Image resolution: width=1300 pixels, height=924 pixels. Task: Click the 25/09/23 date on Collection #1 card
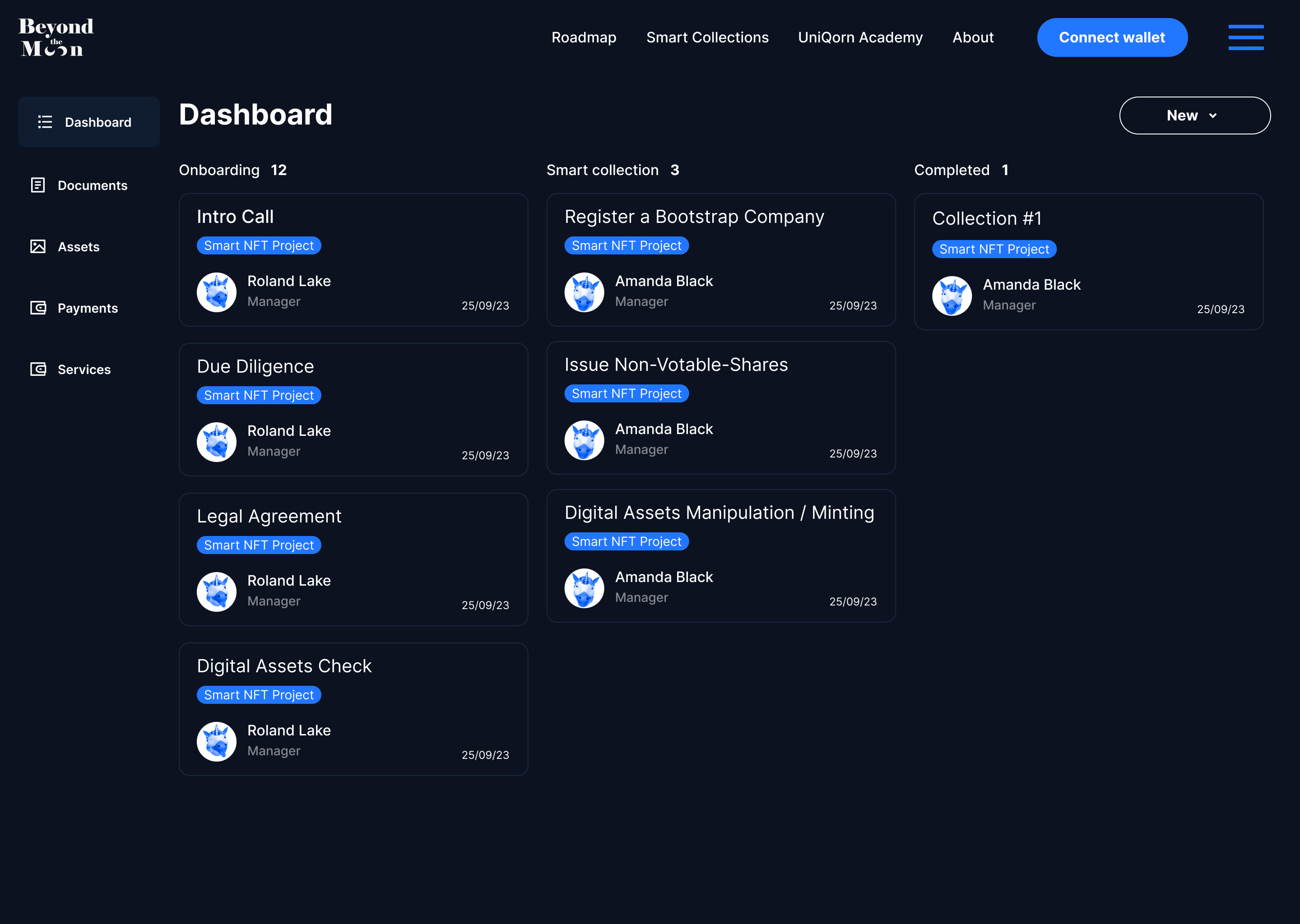pyautogui.click(x=1220, y=309)
